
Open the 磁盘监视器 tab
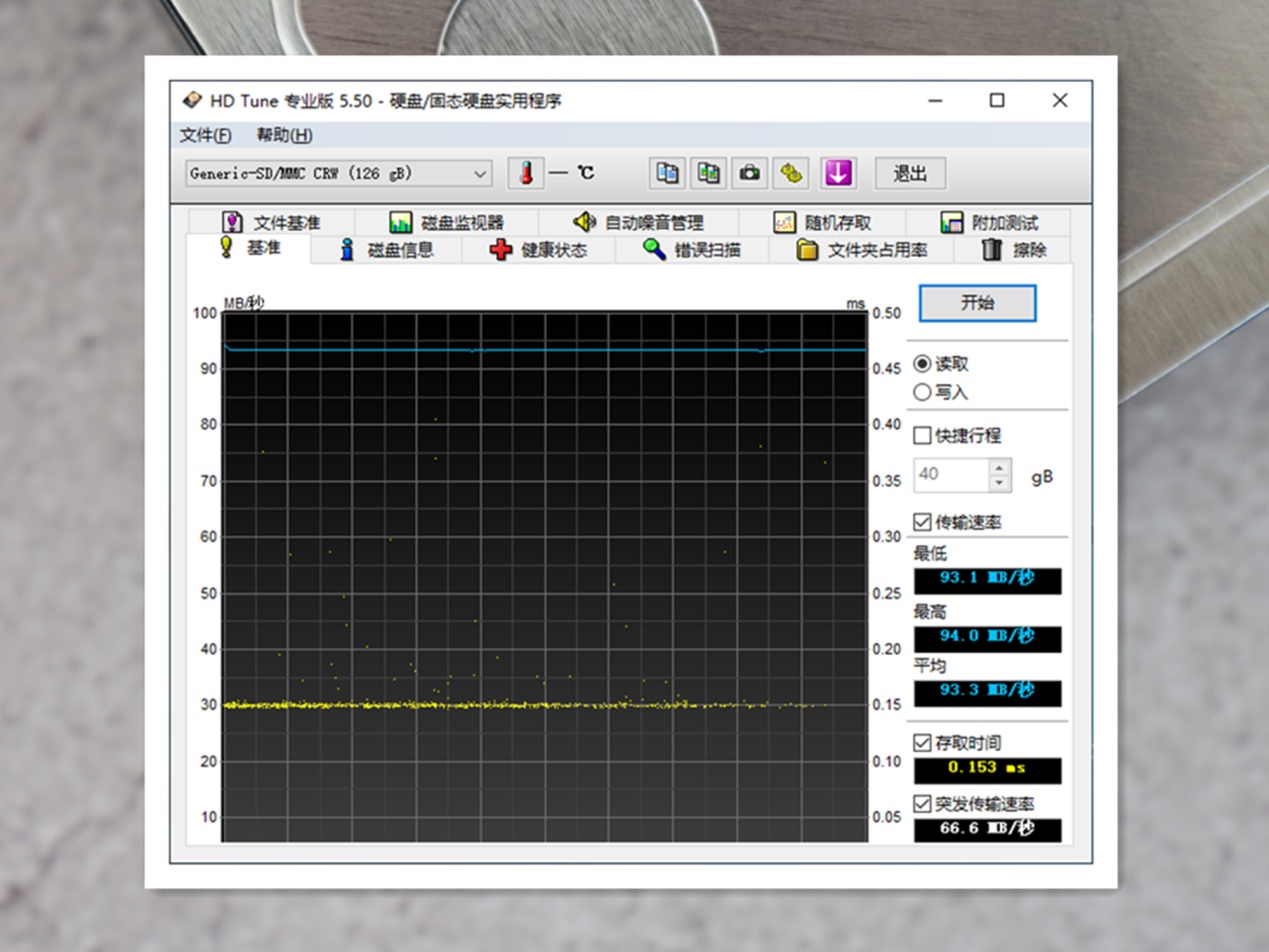[x=447, y=223]
